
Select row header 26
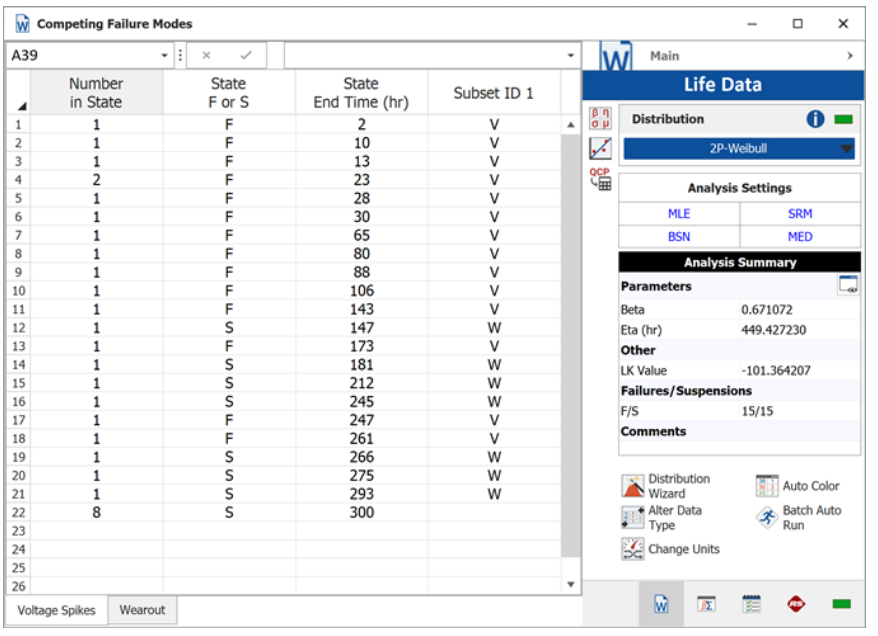(x=18, y=586)
